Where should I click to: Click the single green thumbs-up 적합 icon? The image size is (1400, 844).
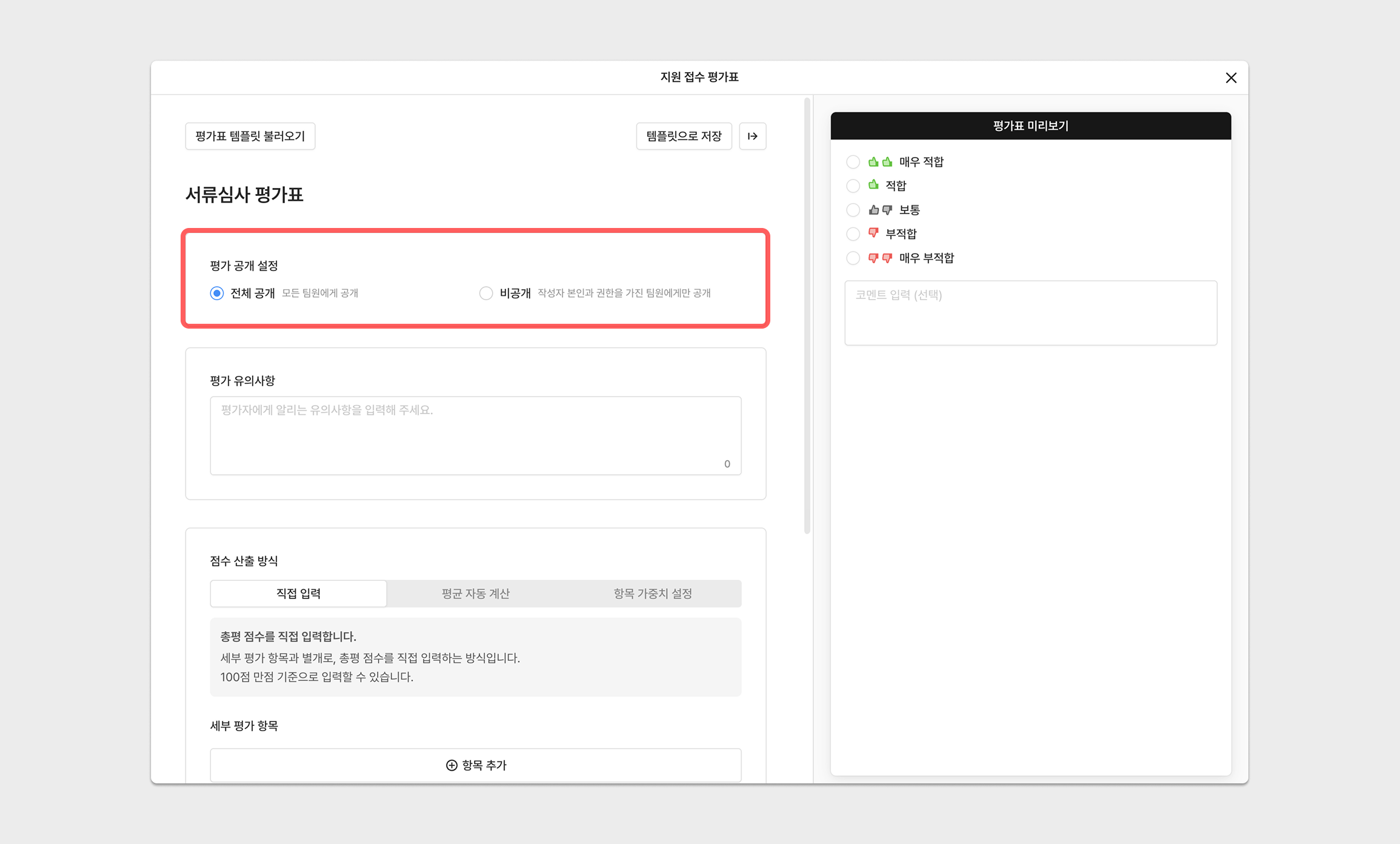click(x=873, y=185)
